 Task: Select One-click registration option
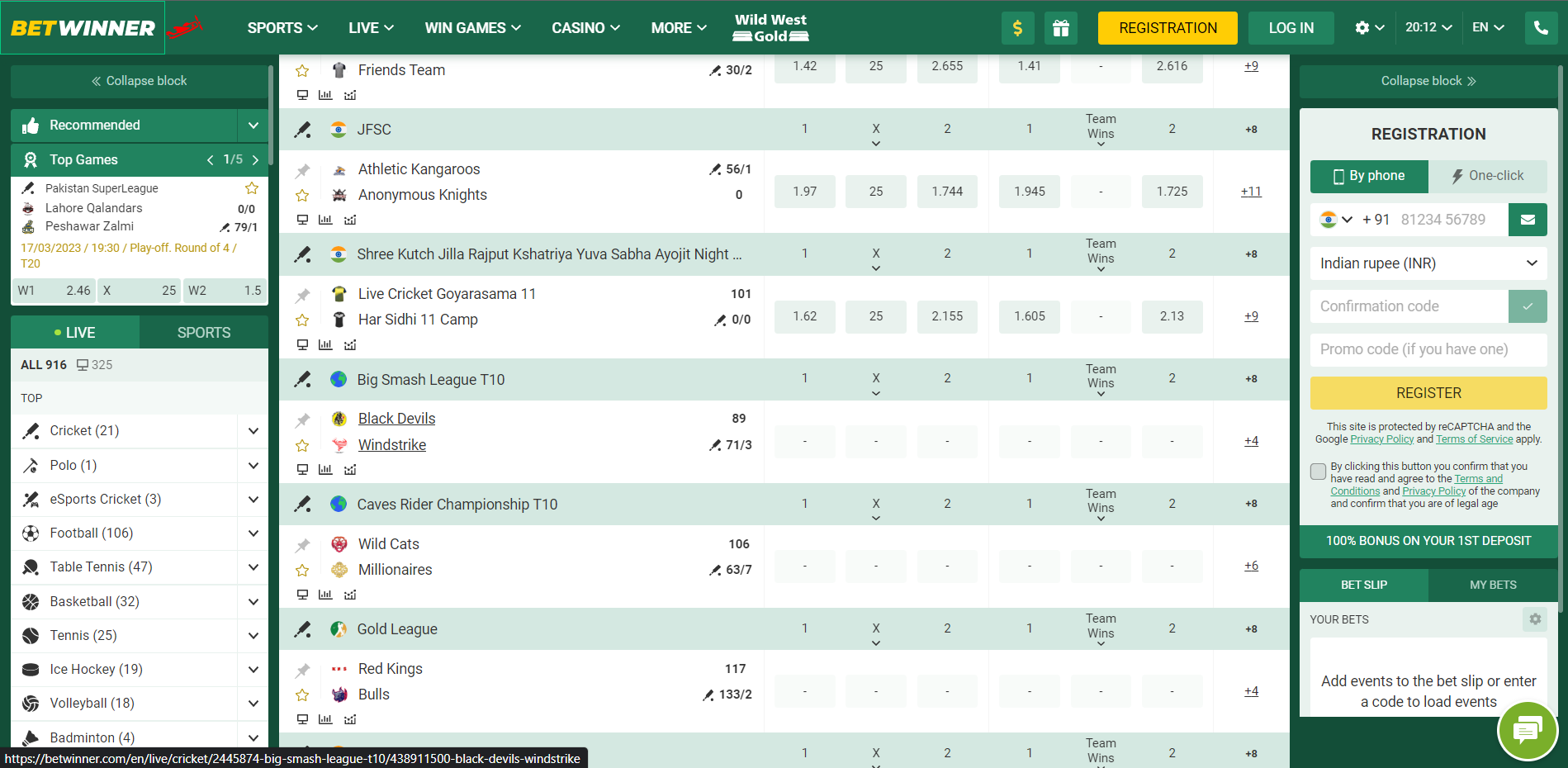pos(1488,176)
